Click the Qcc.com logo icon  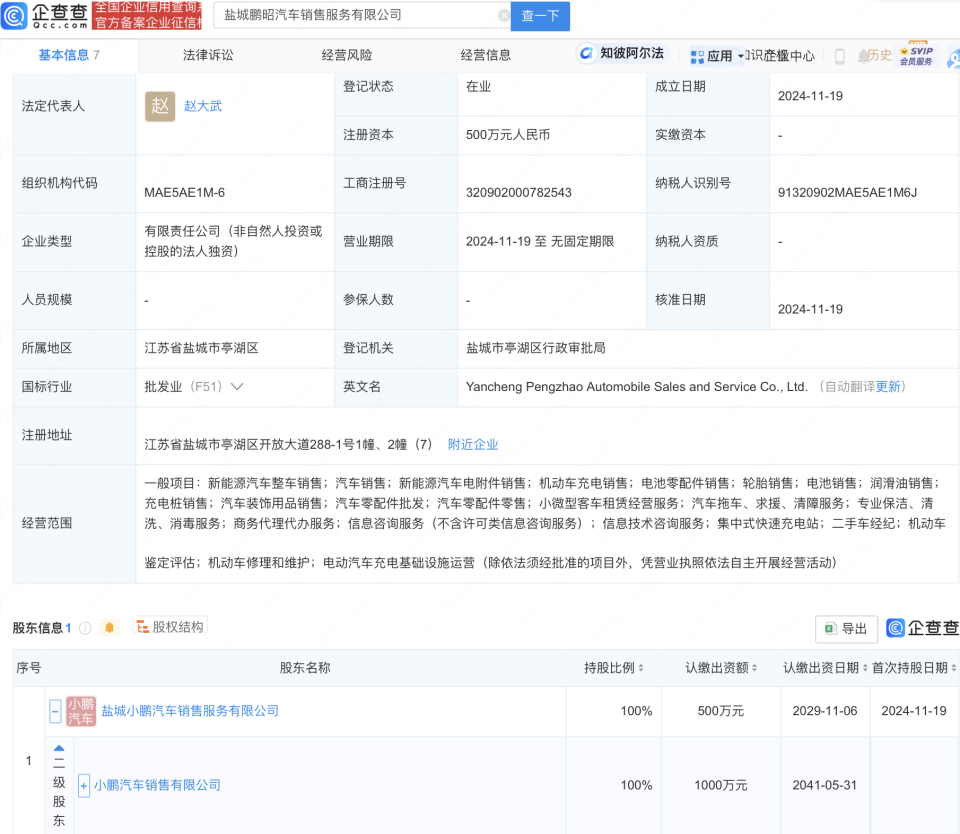click(14, 15)
